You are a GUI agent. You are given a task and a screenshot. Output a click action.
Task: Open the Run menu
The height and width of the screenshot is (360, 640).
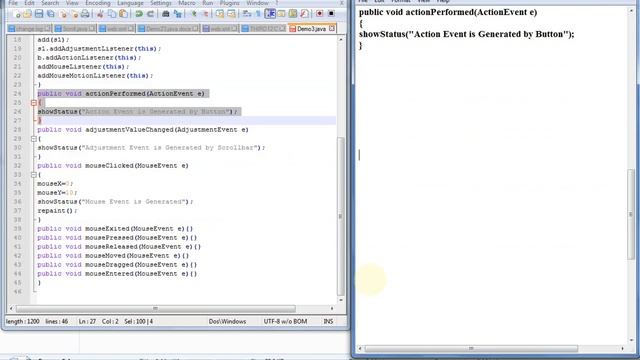pos(208,3)
